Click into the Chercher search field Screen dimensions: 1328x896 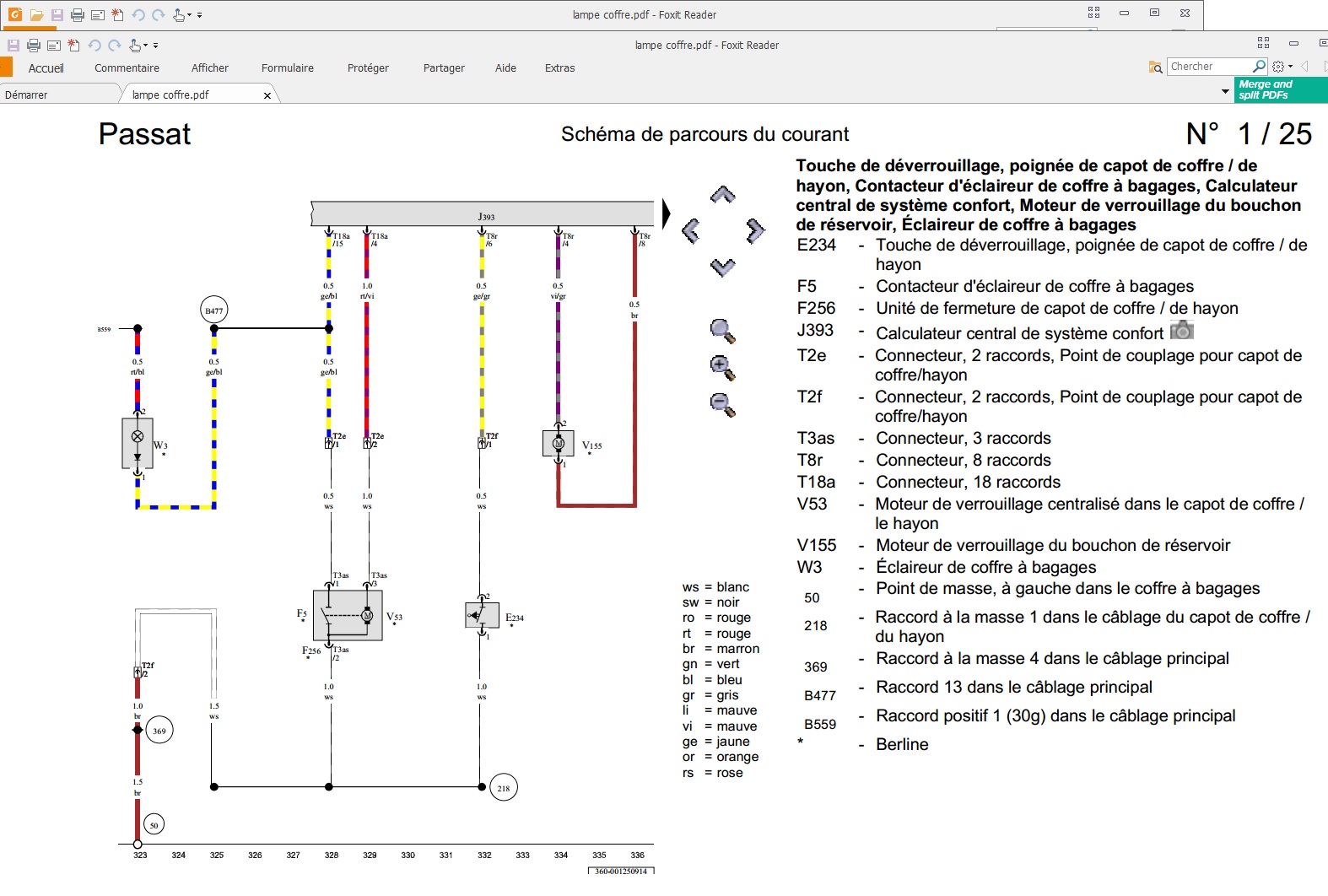[x=1209, y=67]
